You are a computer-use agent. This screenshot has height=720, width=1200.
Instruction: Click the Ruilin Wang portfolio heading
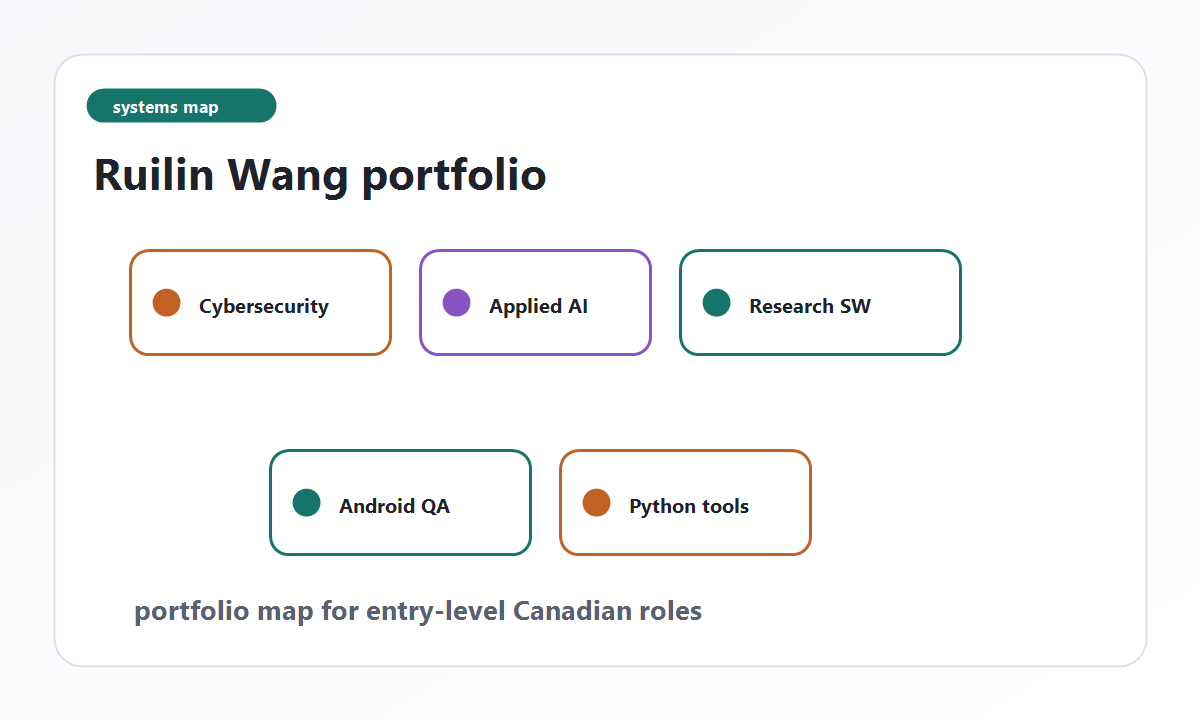320,175
